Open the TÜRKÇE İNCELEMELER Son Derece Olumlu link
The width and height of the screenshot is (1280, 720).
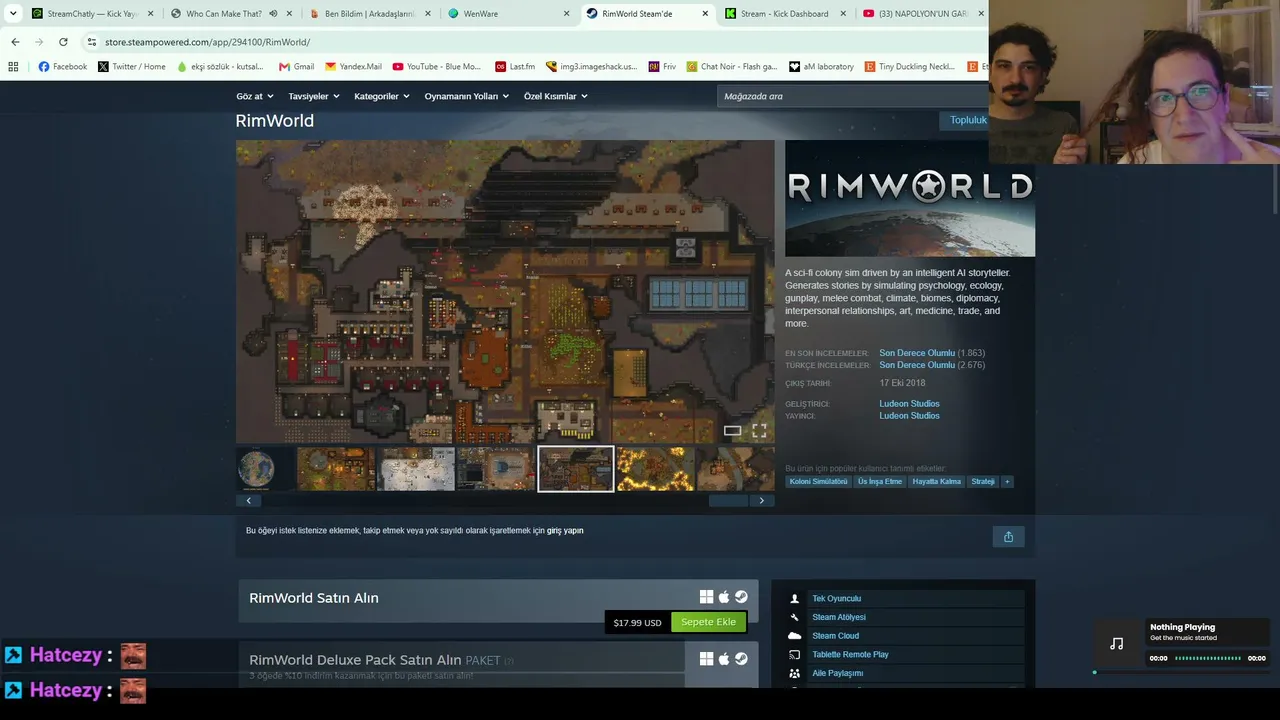click(x=917, y=365)
